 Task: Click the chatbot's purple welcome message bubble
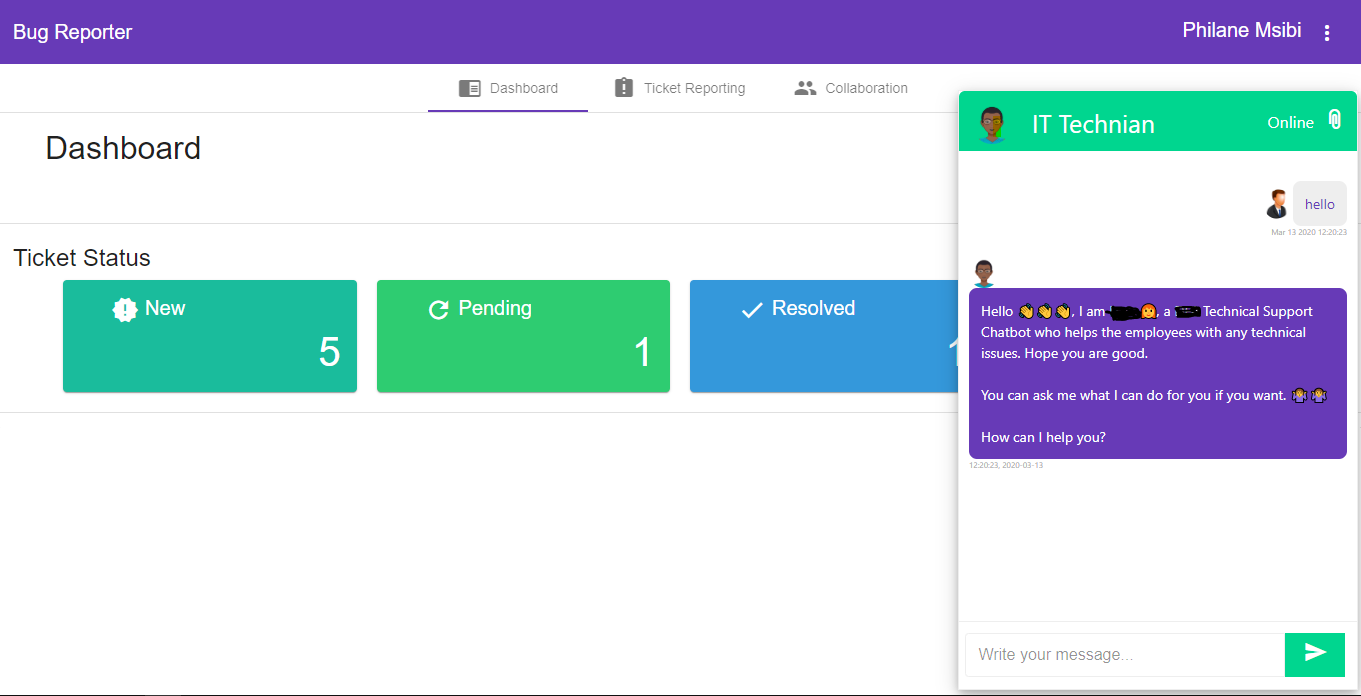1157,373
